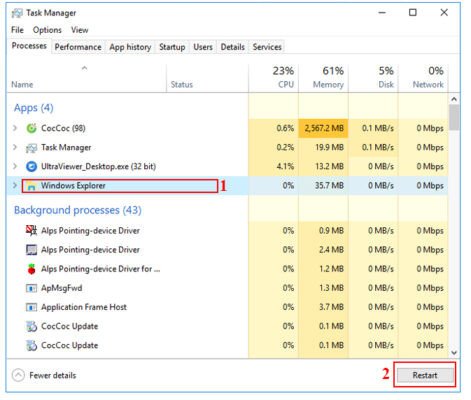Click the scrollbar up arrow
Image resolution: width=471 pixels, height=400 pixels.
[x=454, y=99]
